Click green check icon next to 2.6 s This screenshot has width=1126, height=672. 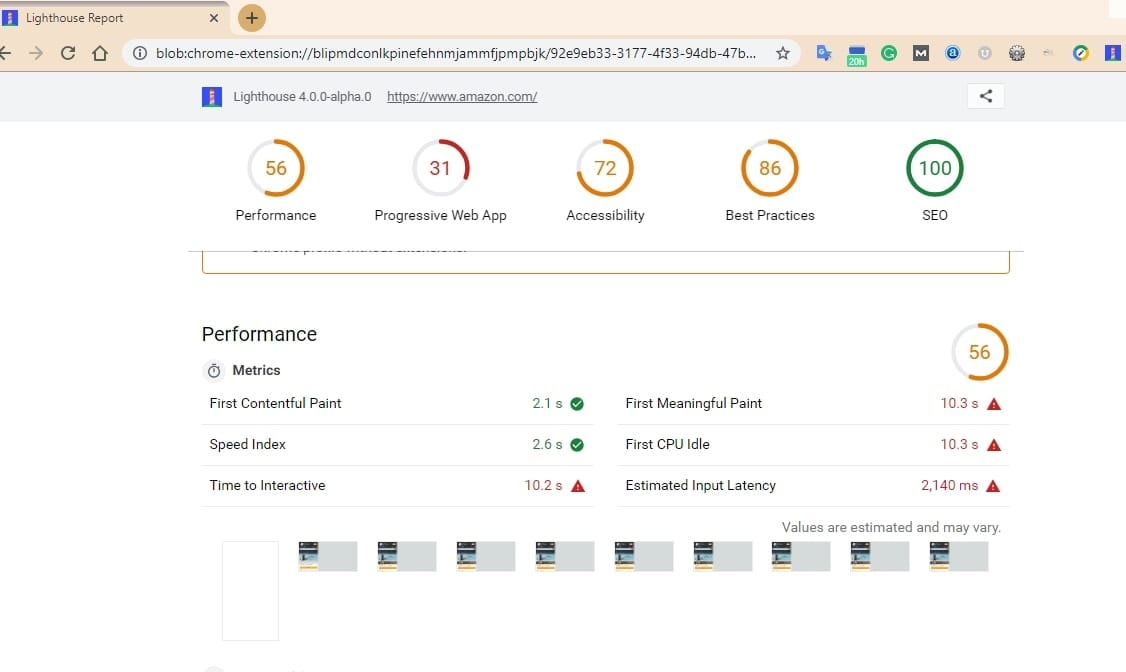[x=577, y=445]
